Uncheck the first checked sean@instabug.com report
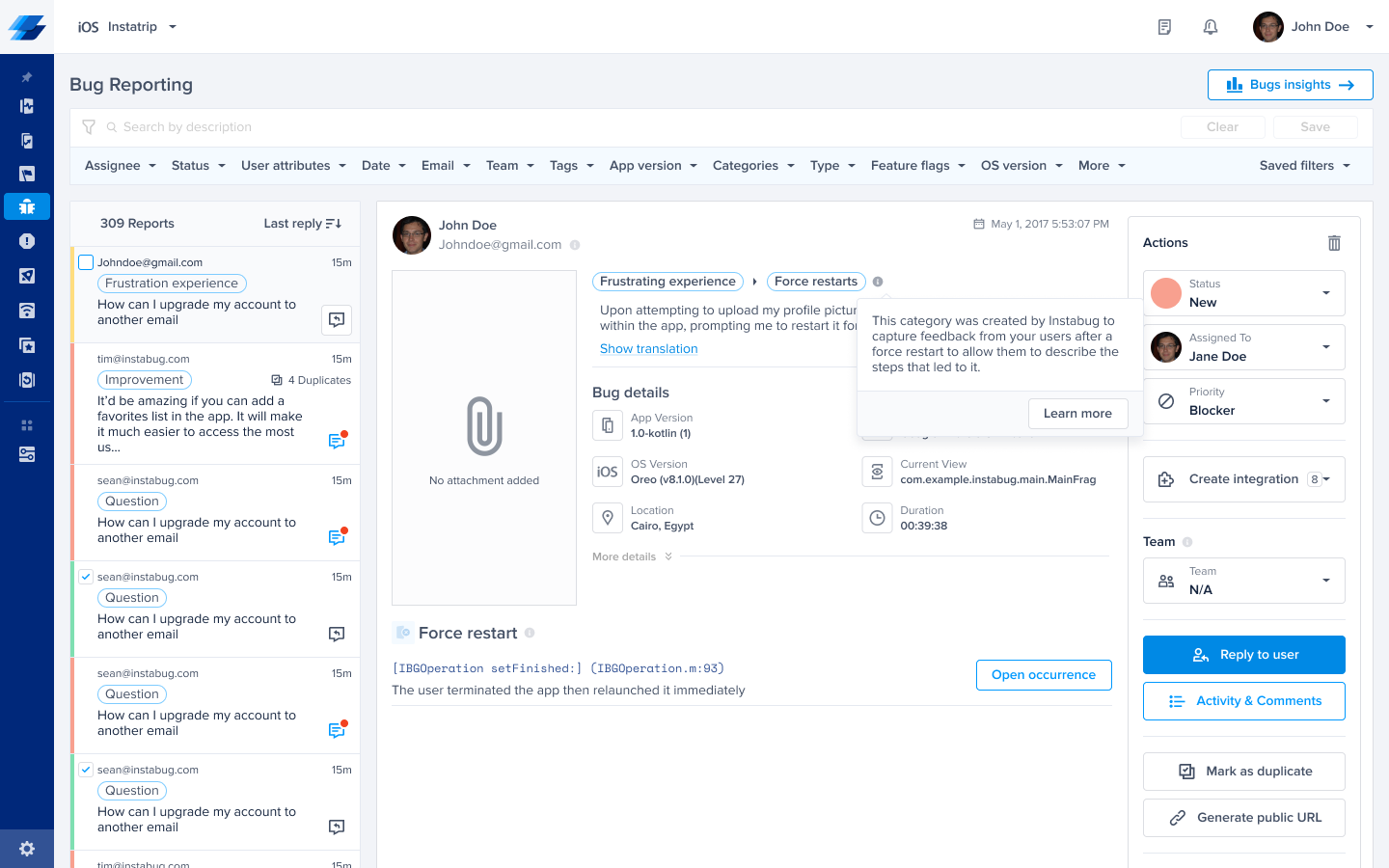 tap(86, 577)
